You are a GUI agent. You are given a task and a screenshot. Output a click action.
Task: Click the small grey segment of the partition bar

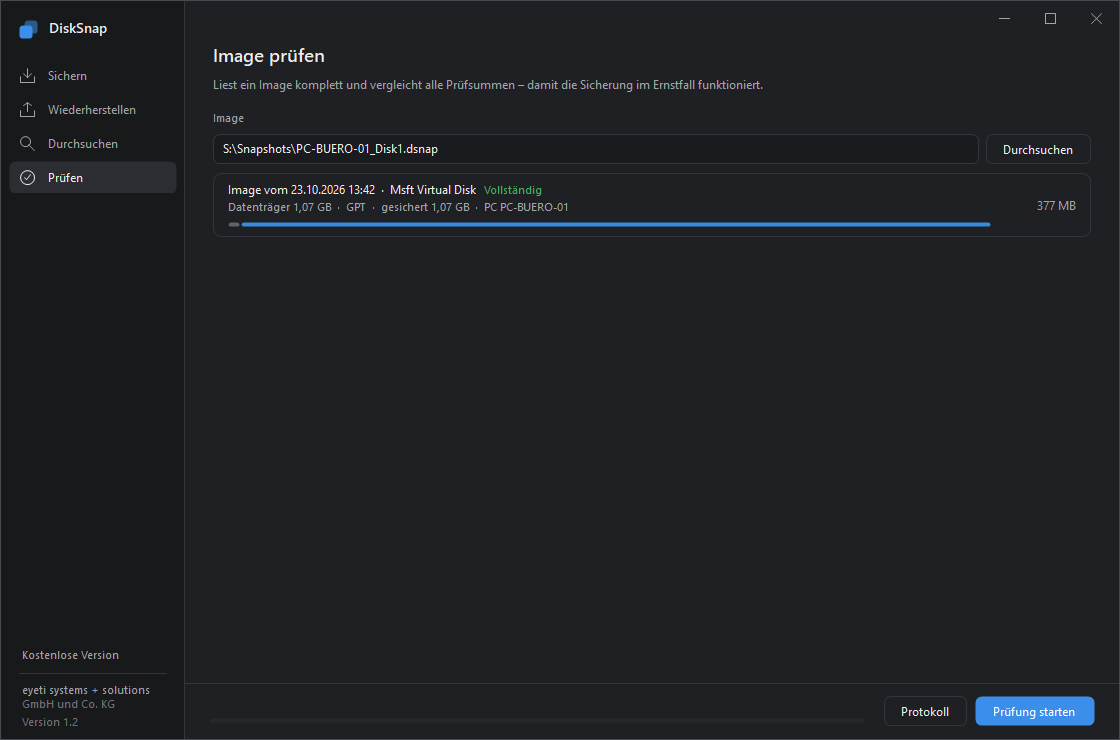(234, 224)
